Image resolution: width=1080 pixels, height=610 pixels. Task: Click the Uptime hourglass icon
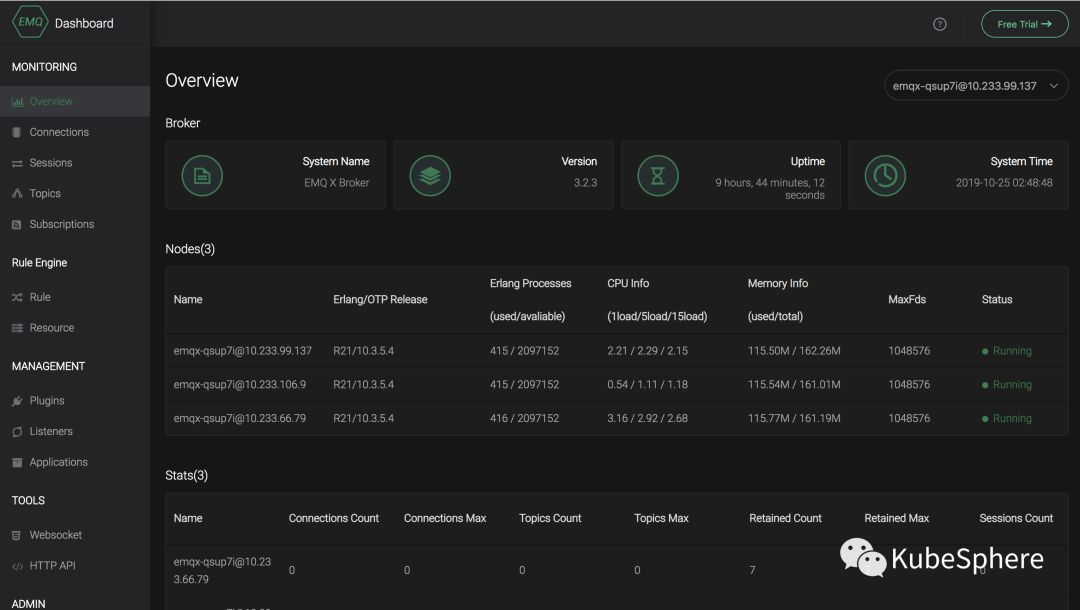coord(658,176)
